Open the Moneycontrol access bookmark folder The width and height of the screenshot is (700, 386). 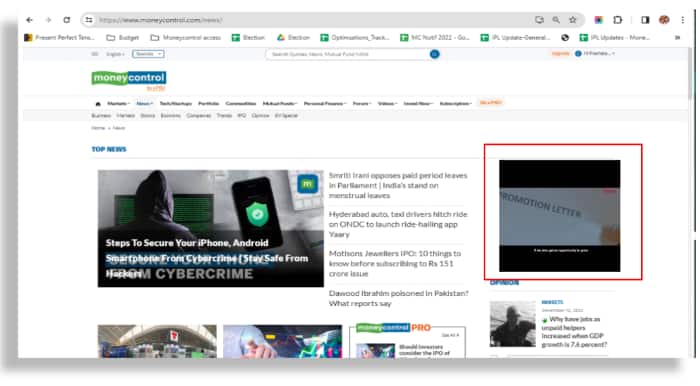(186, 37)
